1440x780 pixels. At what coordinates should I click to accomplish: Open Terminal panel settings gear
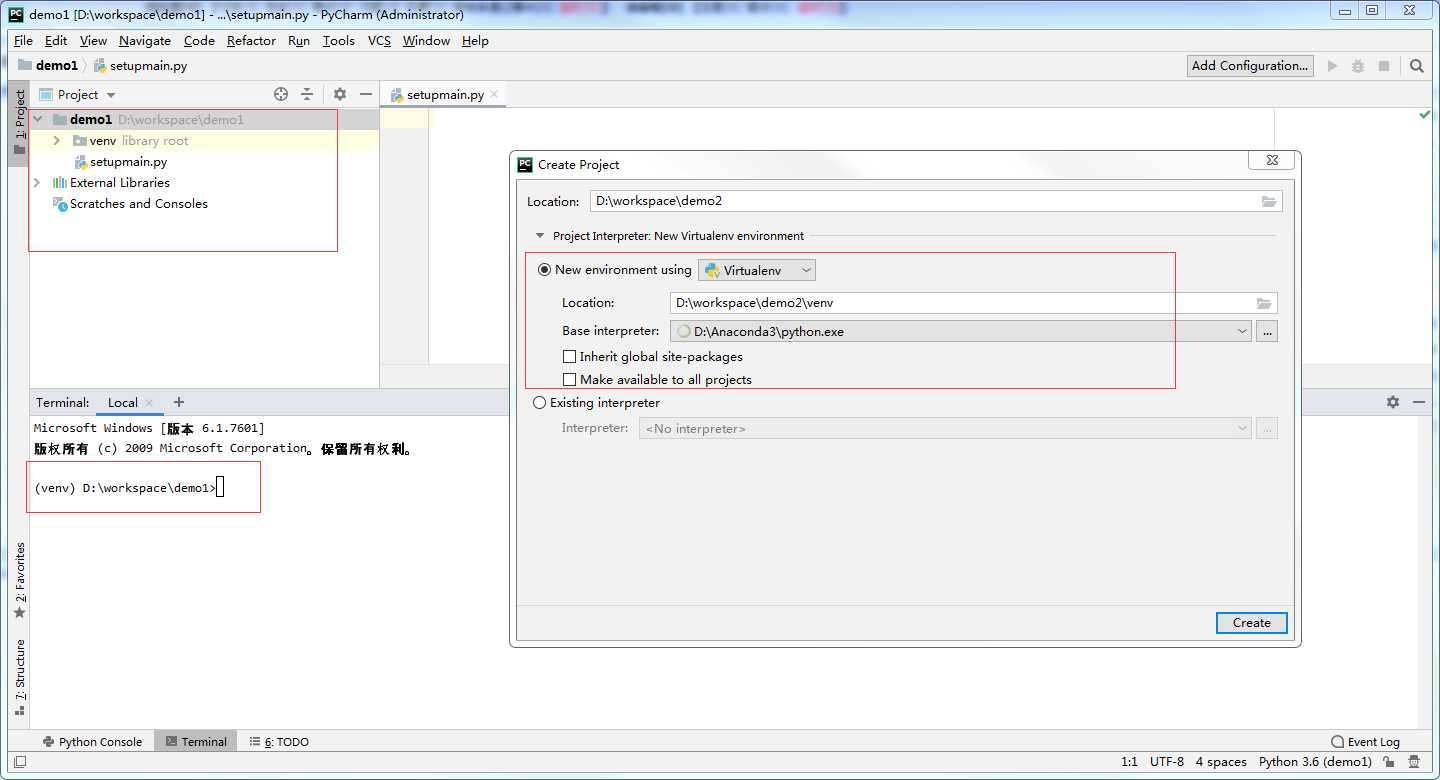click(1393, 402)
